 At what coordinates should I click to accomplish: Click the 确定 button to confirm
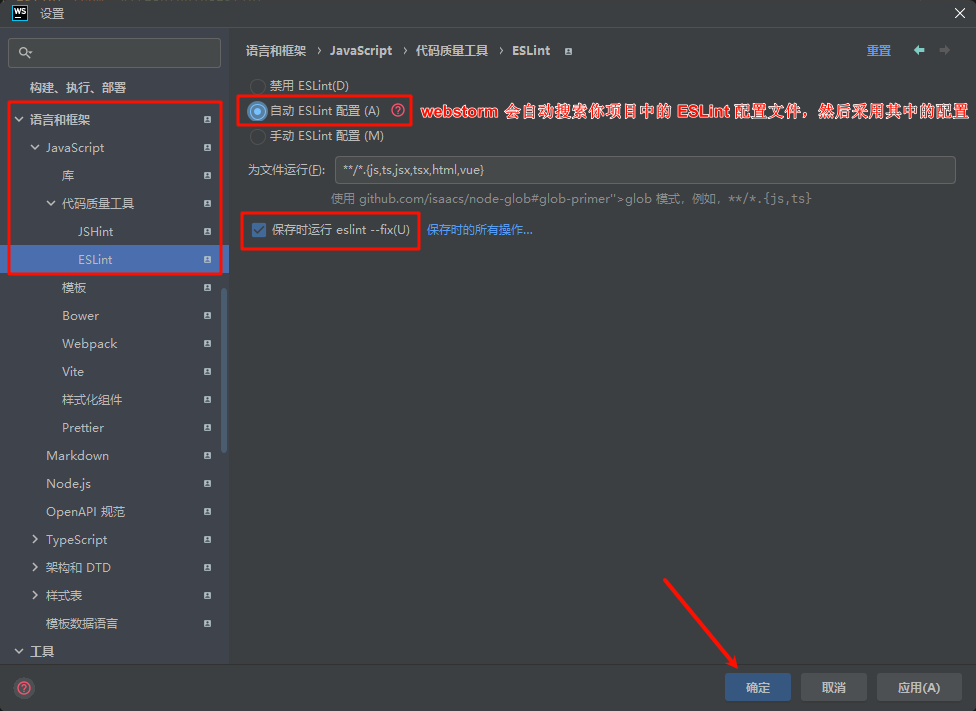pyautogui.click(x=757, y=687)
